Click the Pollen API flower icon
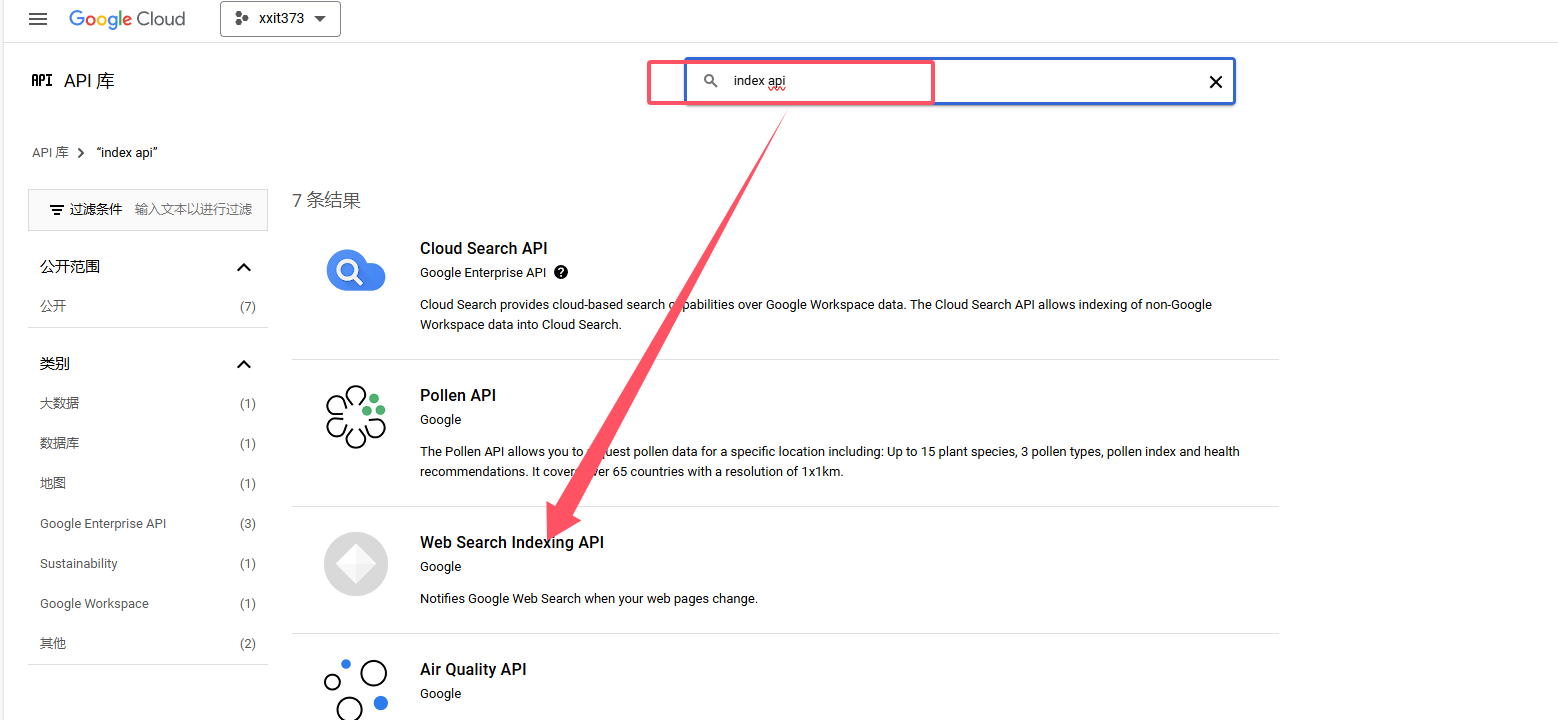Image resolution: width=1558 pixels, height=720 pixels. pyautogui.click(x=356, y=416)
